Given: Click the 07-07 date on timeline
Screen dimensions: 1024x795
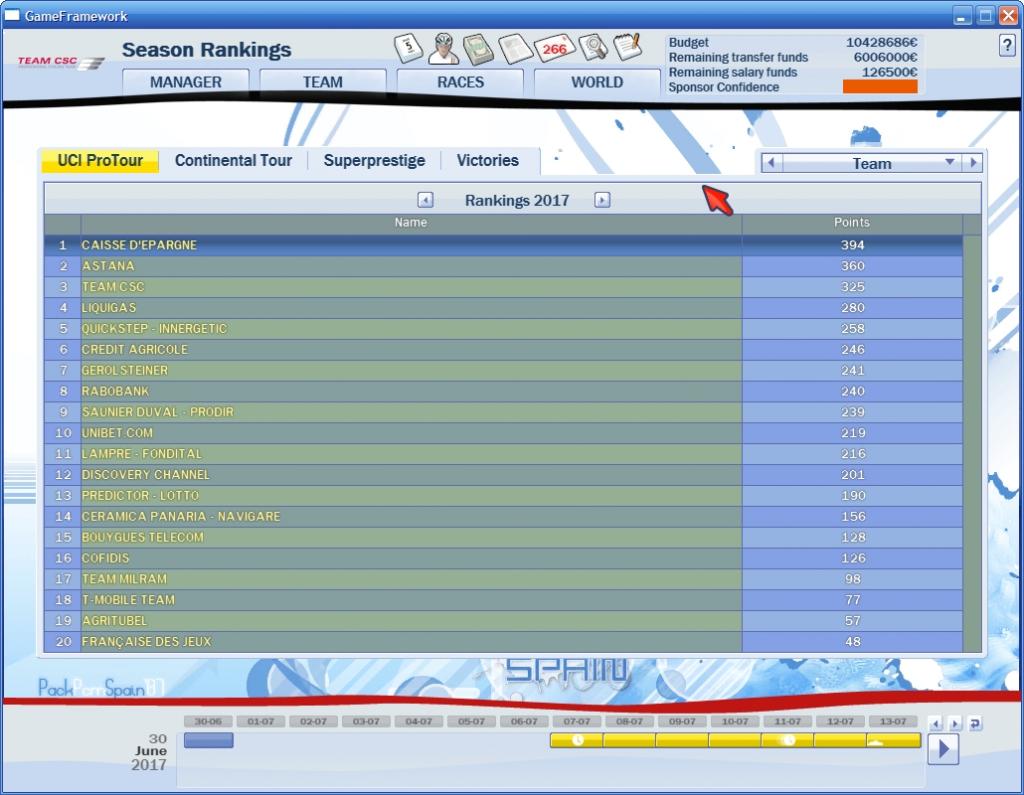Looking at the screenshot, I should (x=576, y=721).
